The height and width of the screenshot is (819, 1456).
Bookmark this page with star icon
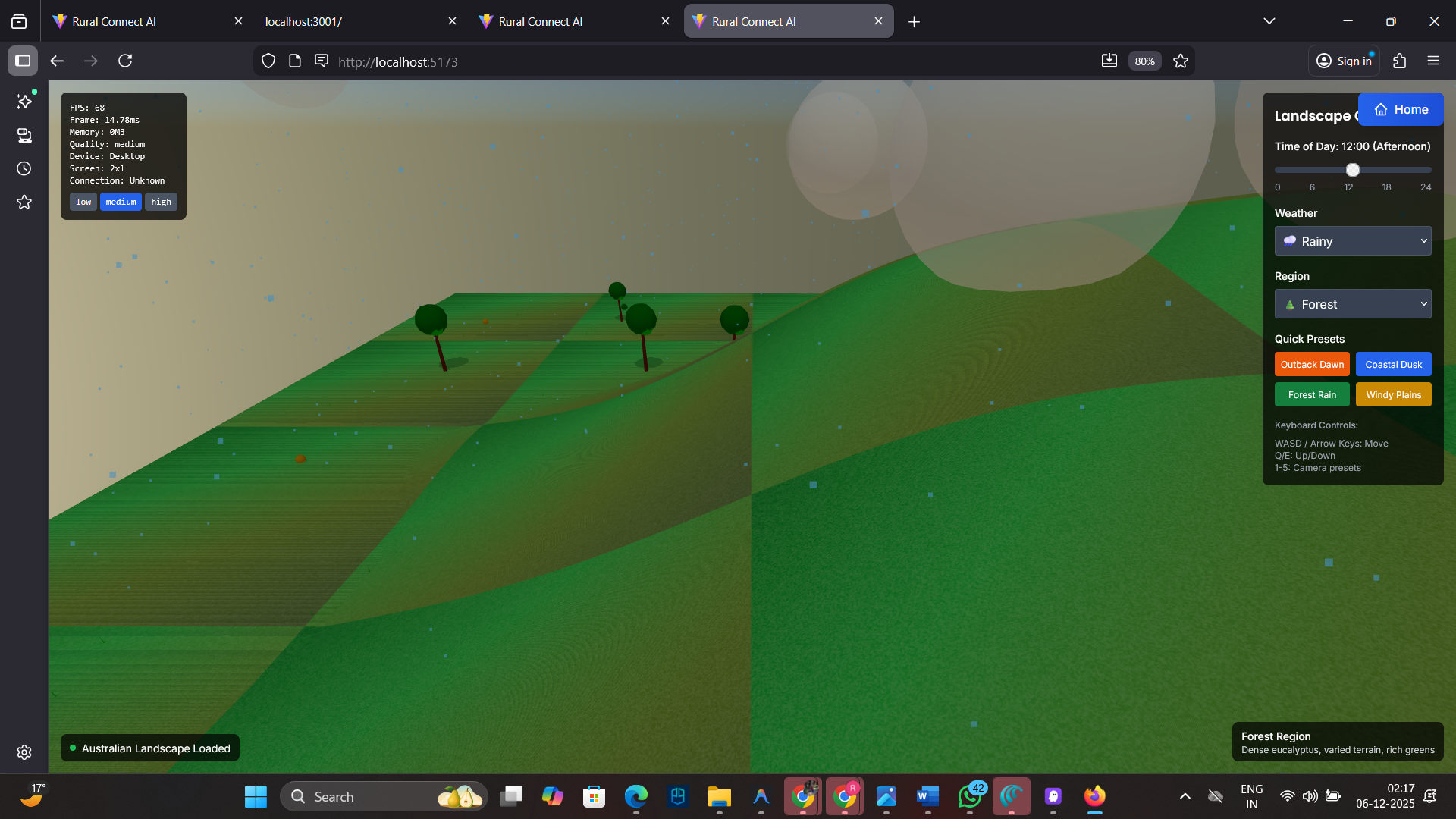click(x=1181, y=61)
